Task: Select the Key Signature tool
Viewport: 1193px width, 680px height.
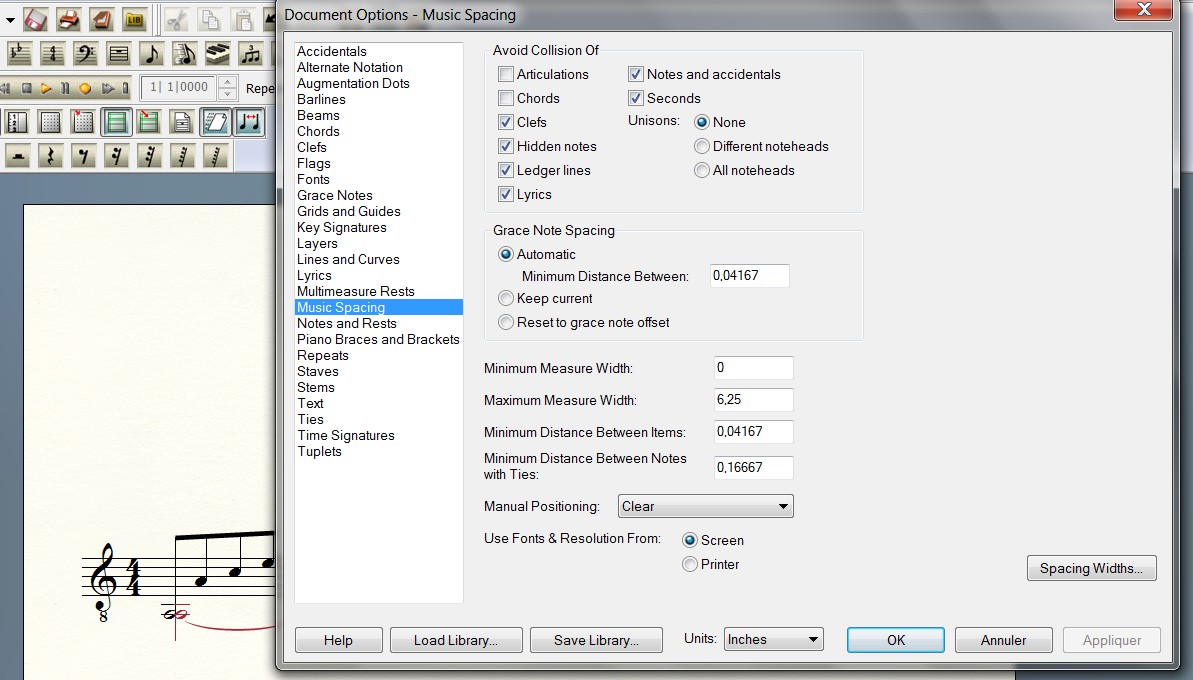Action: 19,53
